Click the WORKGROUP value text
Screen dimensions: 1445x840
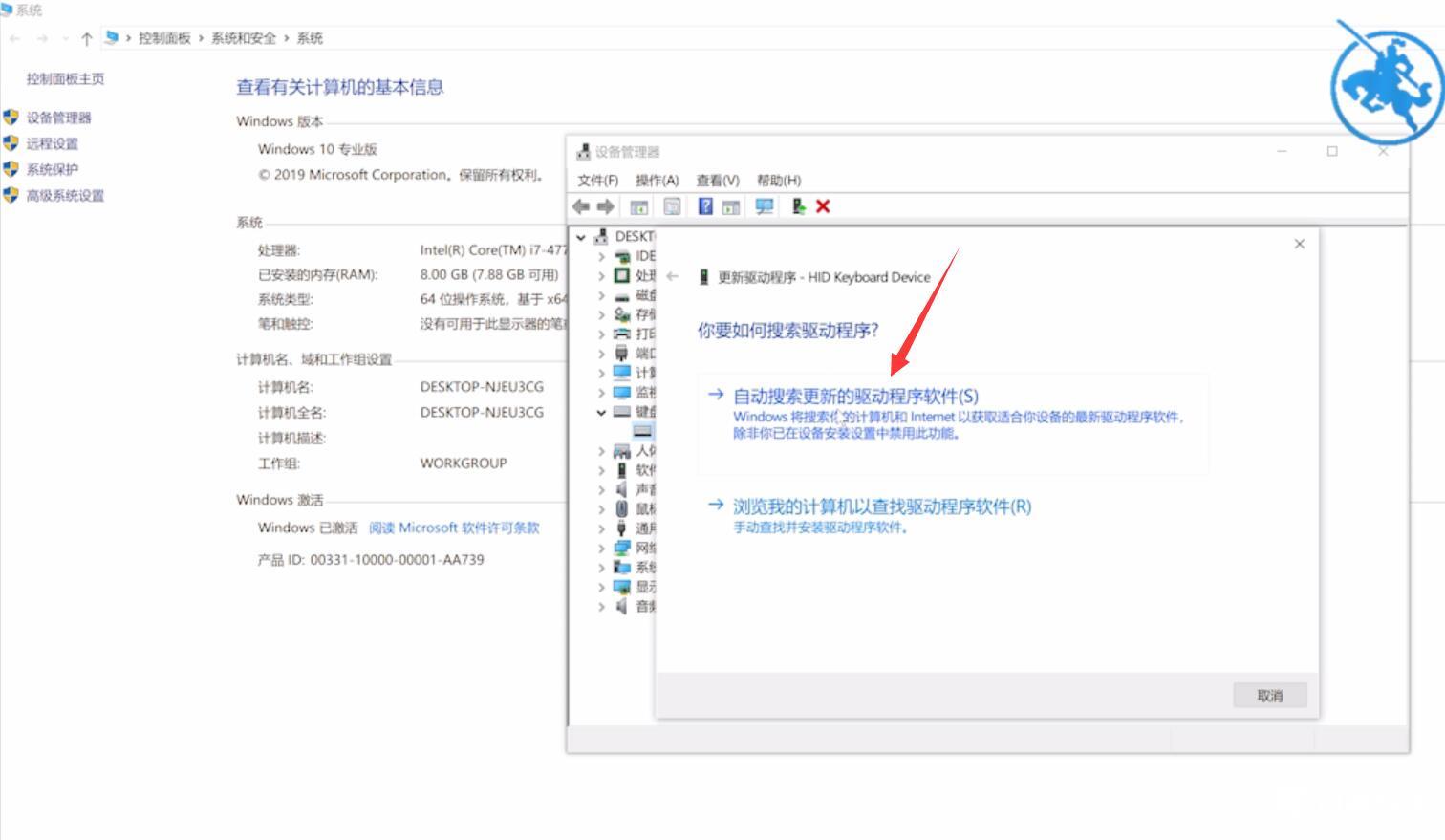[x=464, y=463]
